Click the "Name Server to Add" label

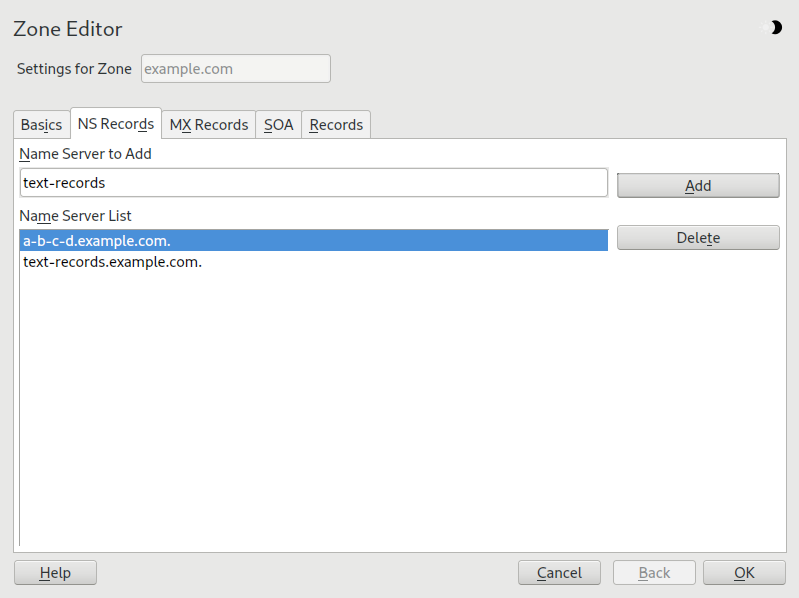(x=85, y=154)
